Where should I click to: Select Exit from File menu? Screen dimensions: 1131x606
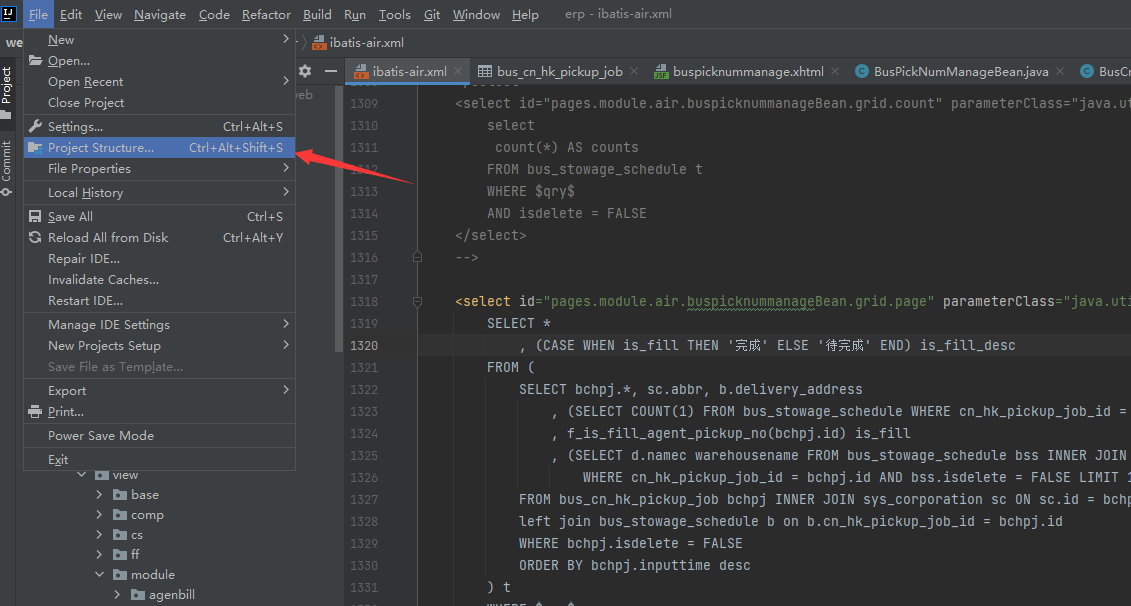point(159,459)
